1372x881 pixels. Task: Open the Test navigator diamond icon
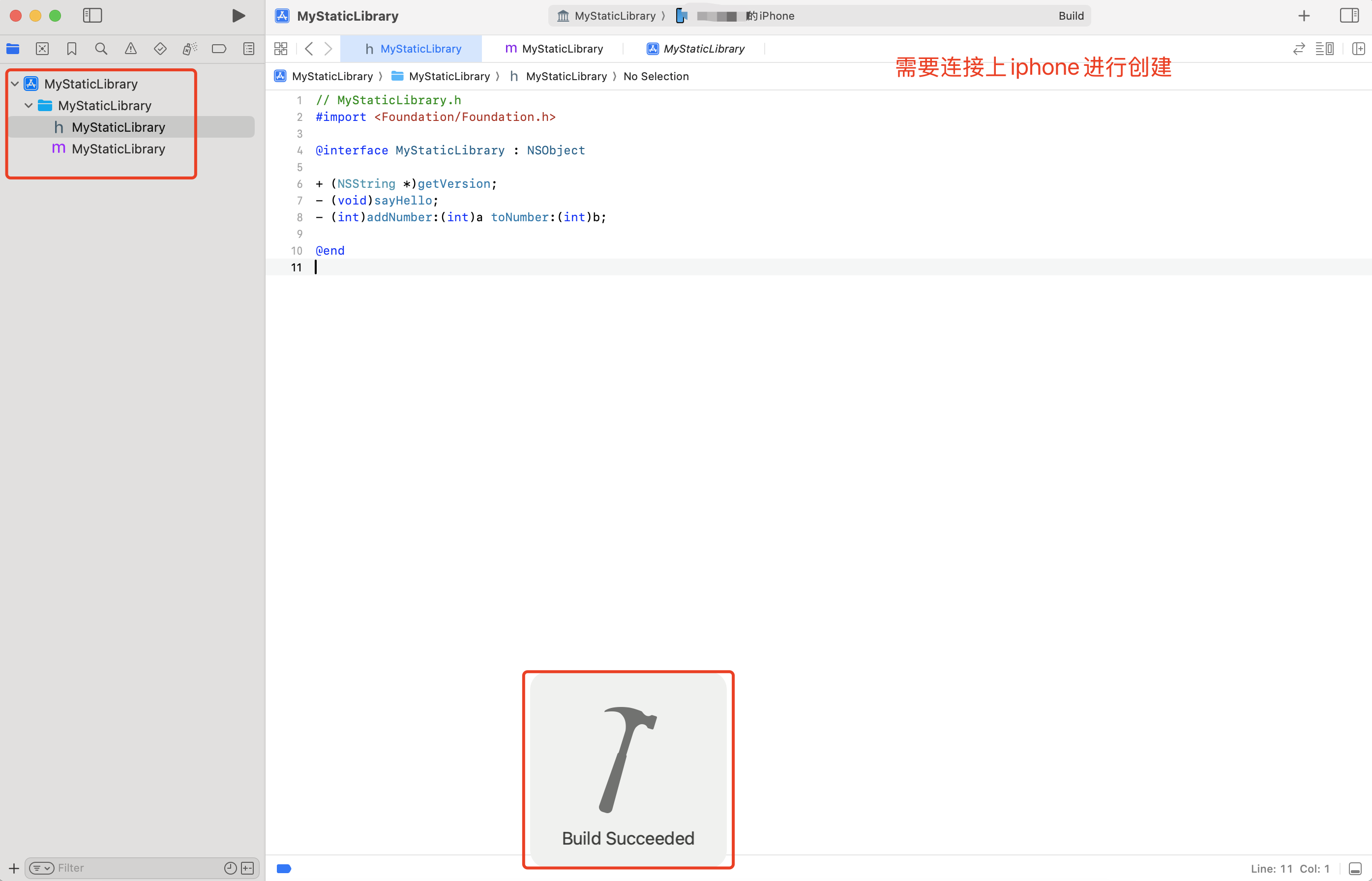point(160,49)
